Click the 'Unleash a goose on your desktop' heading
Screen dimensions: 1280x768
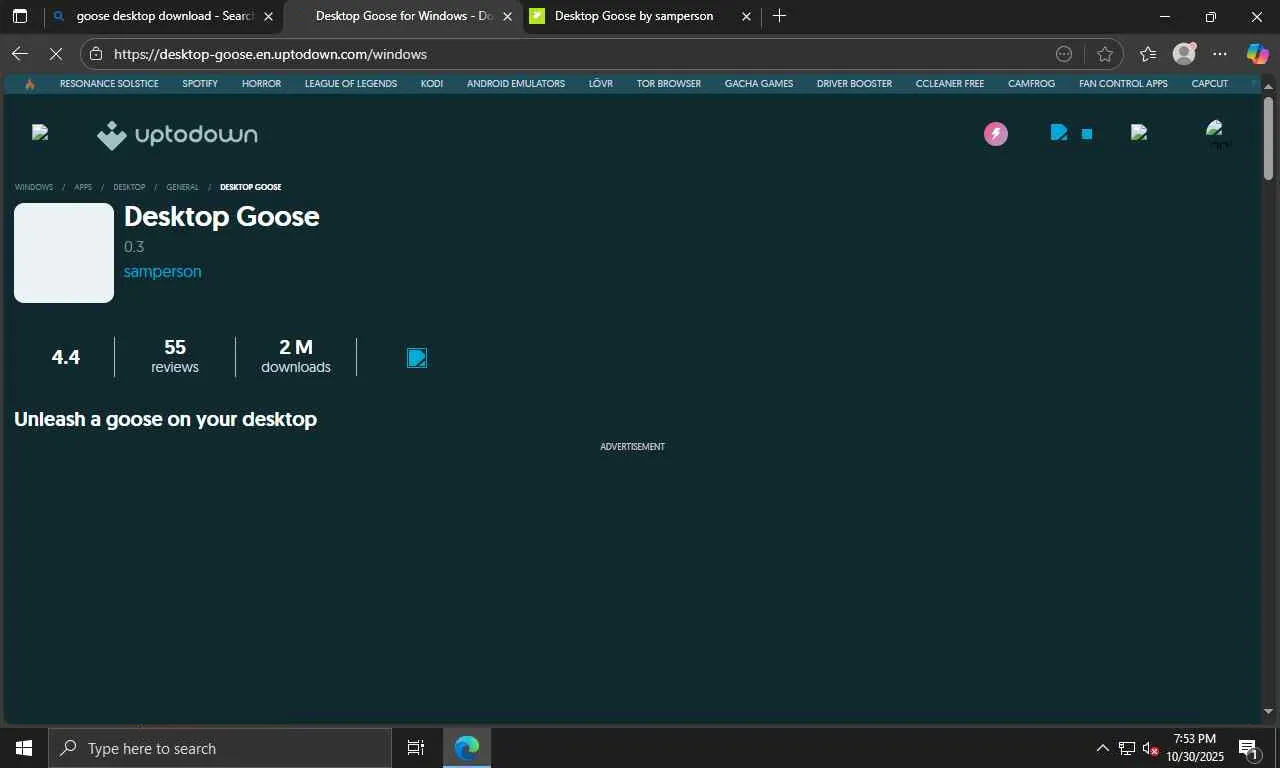tap(165, 419)
